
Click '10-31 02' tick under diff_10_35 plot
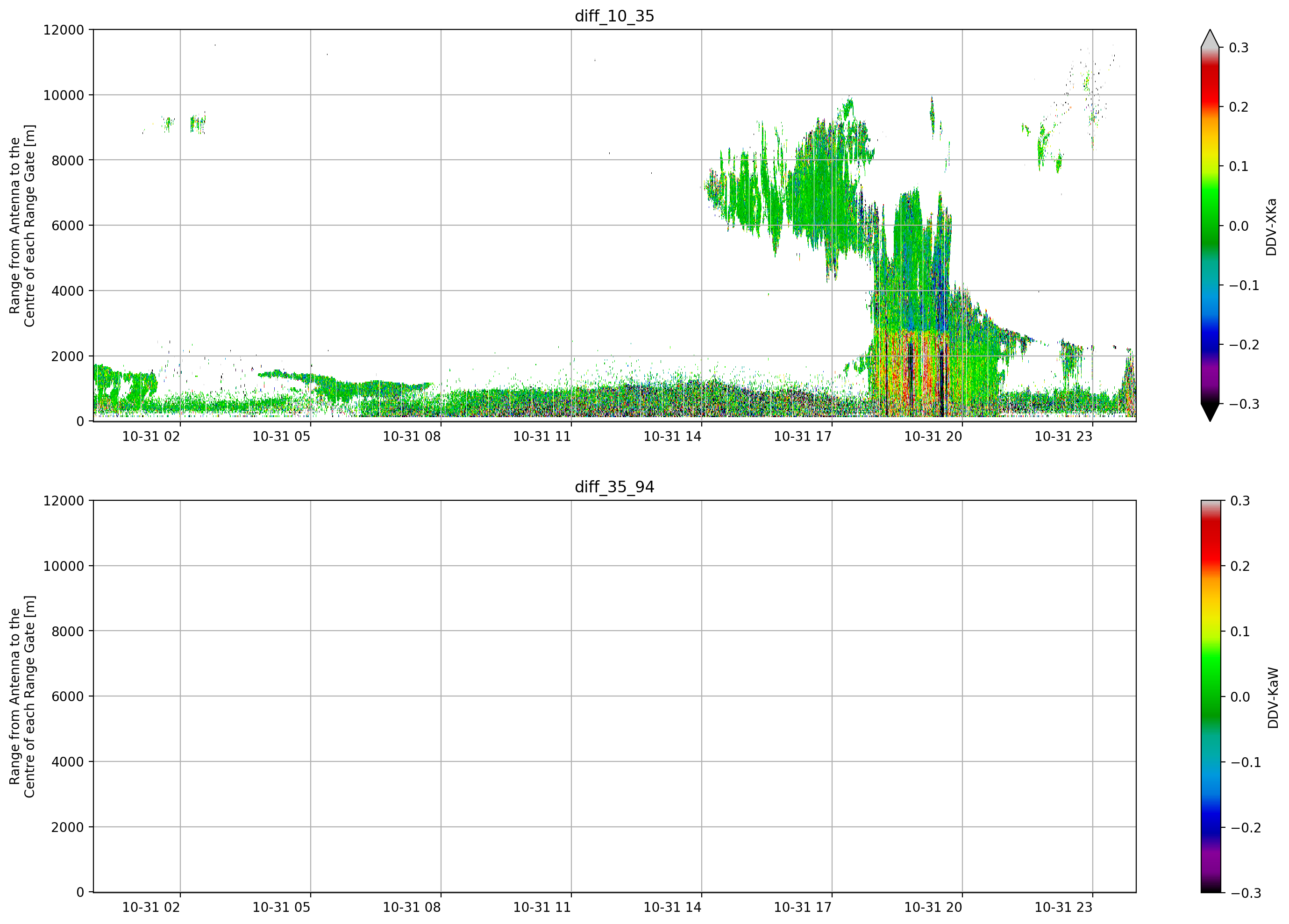[151, 436]
